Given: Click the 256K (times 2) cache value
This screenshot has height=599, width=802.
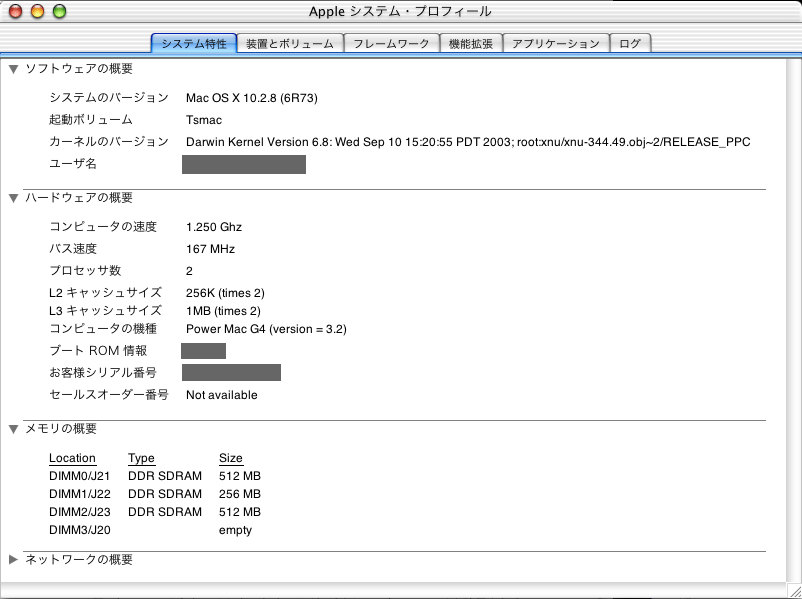Looking at the screenshot, I should pyautogui.click(x=225, y=293).
